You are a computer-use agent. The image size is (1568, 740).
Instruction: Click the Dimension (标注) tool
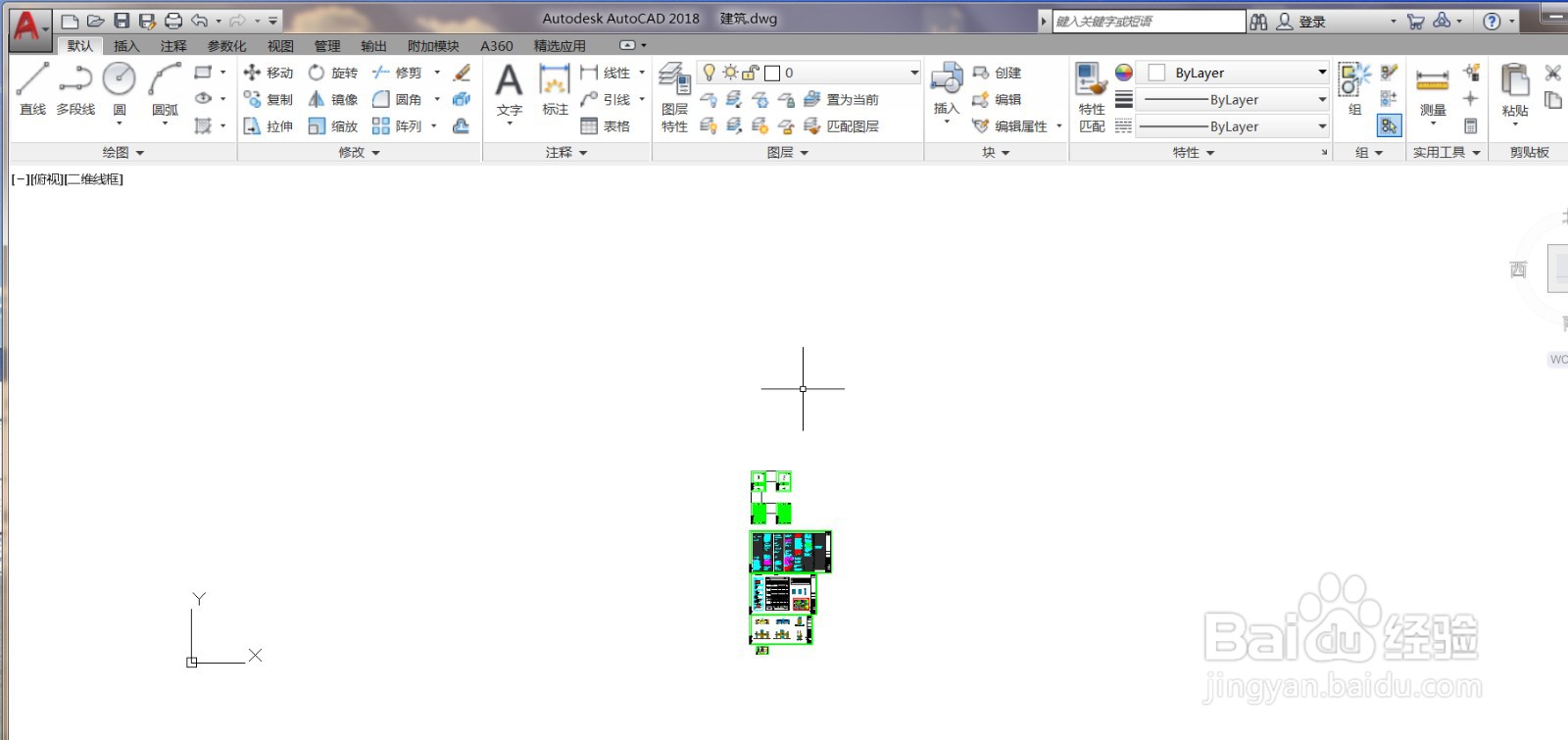(x=555, y=89)
